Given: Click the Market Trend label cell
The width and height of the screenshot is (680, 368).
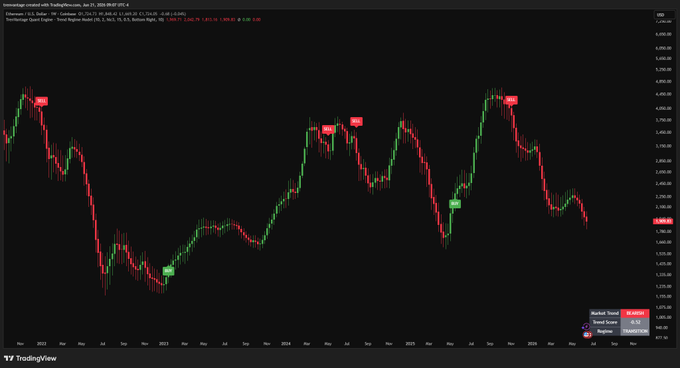Looking at the screenshot, I should (x=605, y=313).
